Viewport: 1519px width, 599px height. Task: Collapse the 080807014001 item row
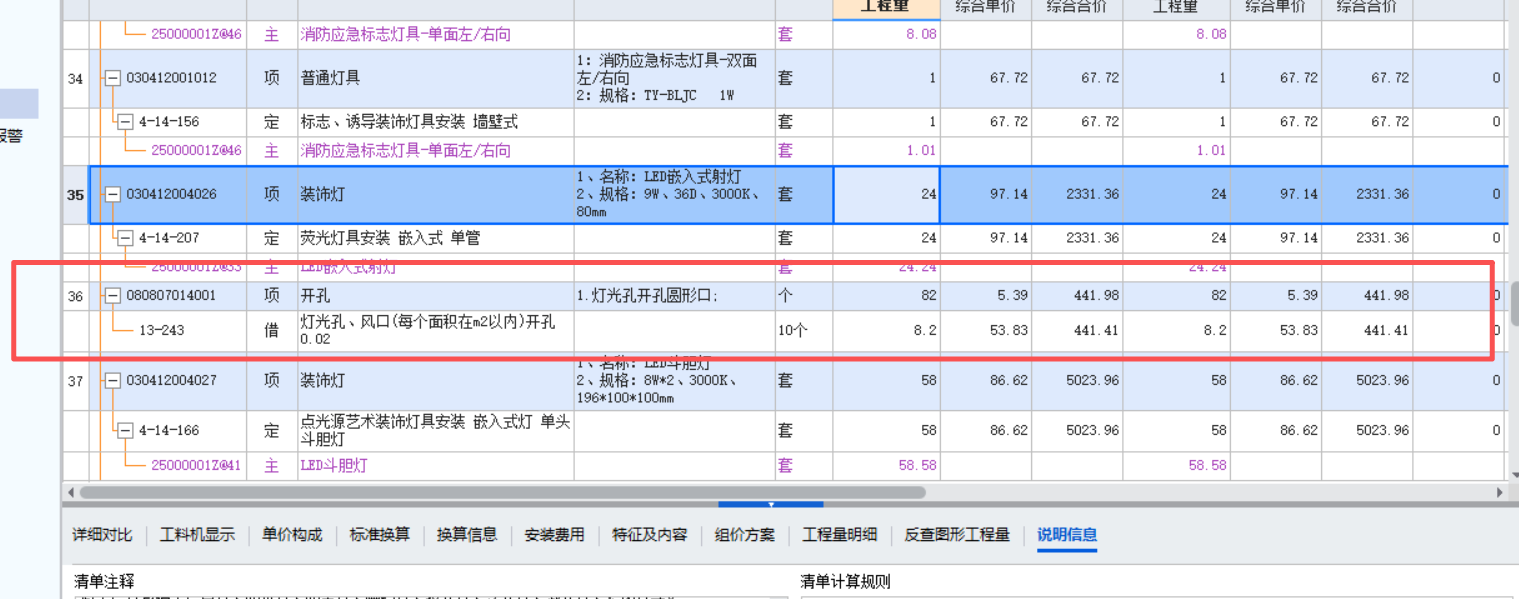tap(112, 296)
